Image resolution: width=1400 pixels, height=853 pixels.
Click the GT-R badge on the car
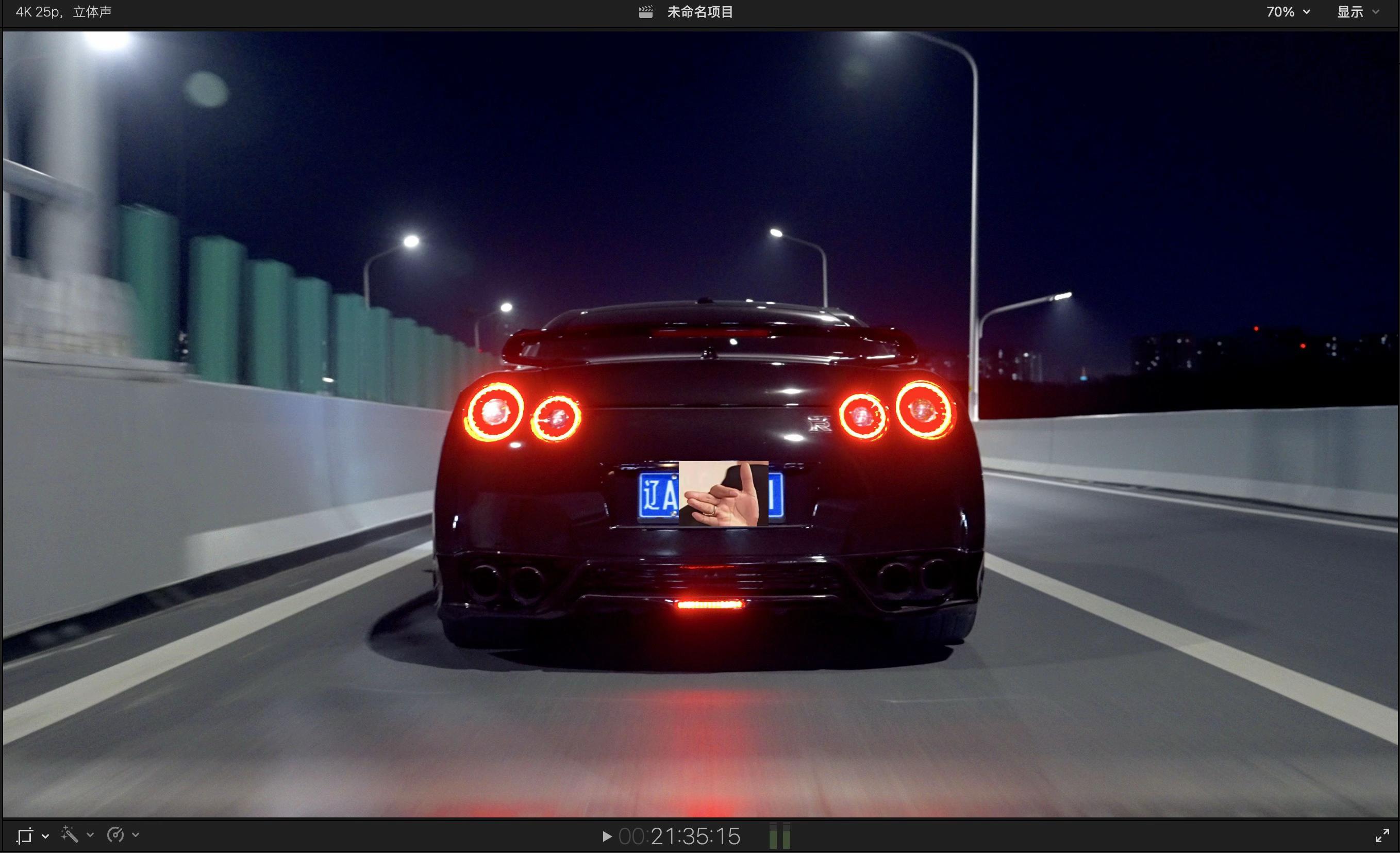[819, 423]
